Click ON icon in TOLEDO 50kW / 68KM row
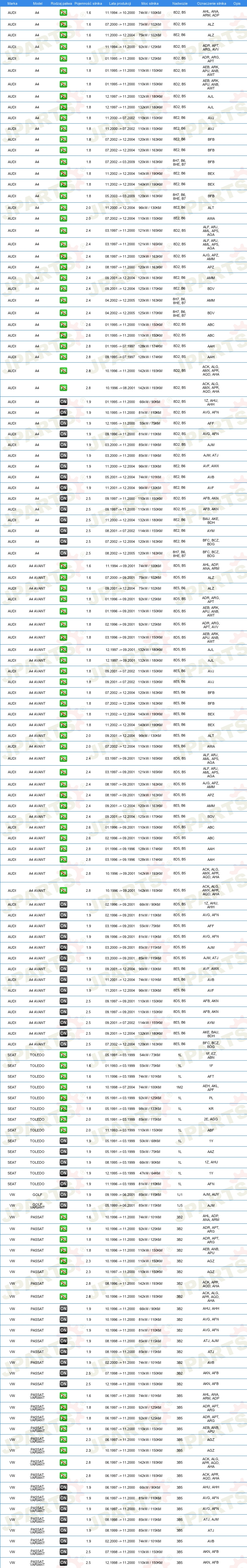Viewport: 247px width, 1568px height. (63, 1141)
